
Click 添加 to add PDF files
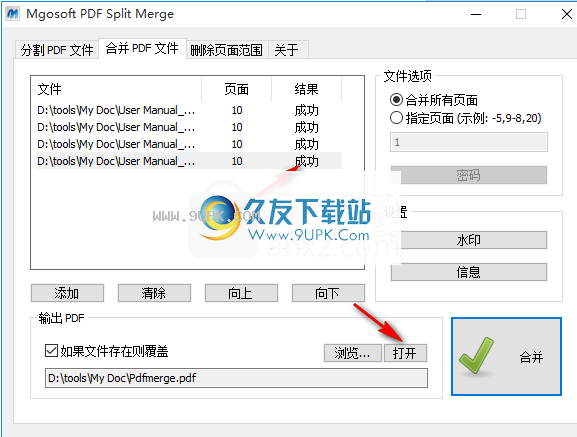pyautogui.click(x=67, y=293)
